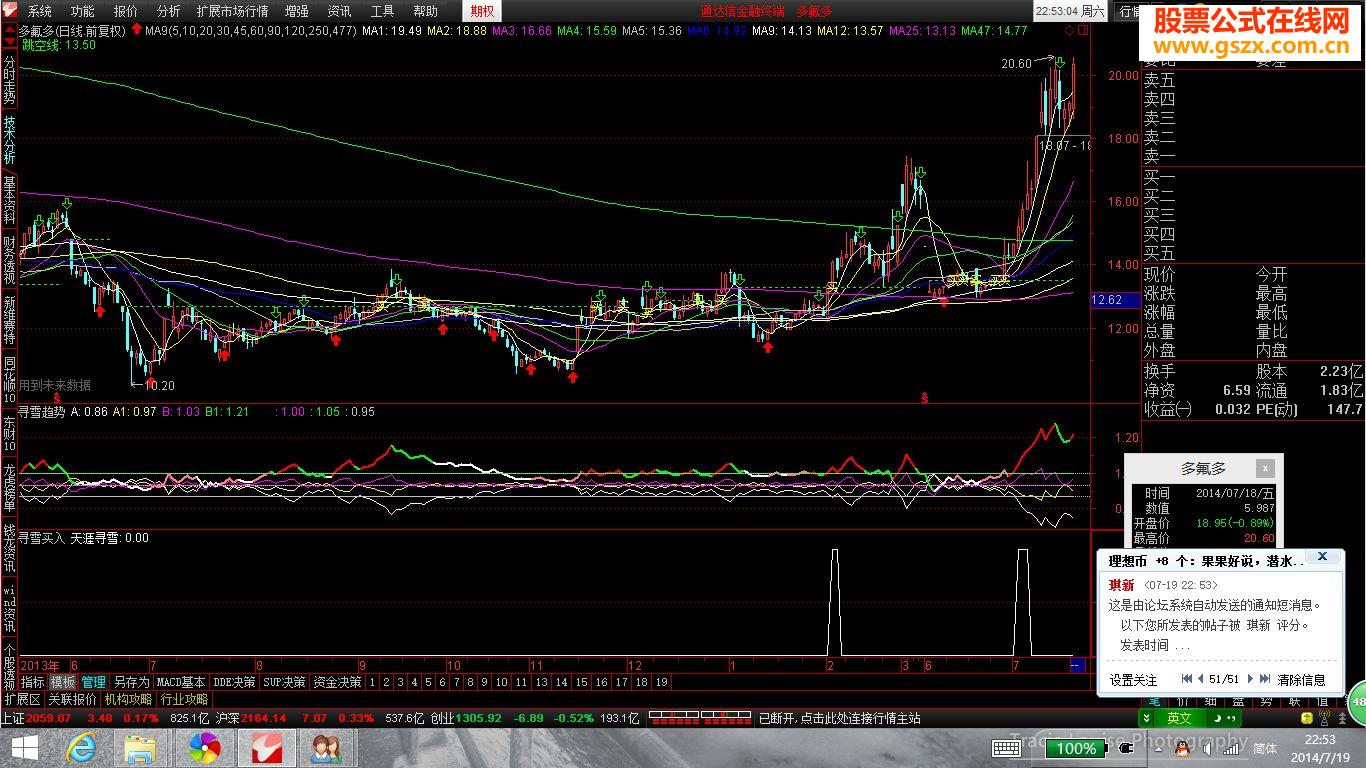This screenshot has height=768, width=1366.
Task: Go to first message in notification
Action: (1187, 679)
